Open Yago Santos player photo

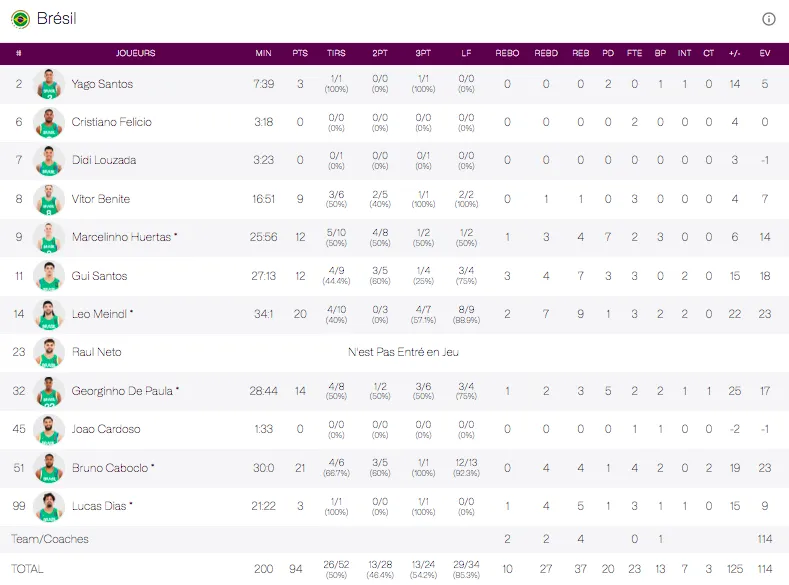point(48,84)
